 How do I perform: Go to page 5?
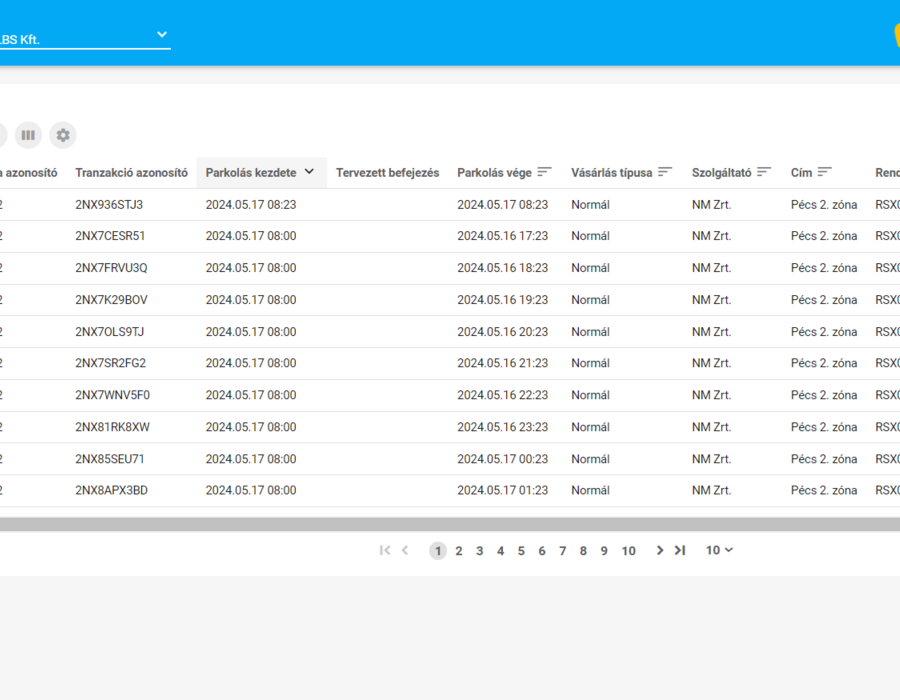coord(521,551)
